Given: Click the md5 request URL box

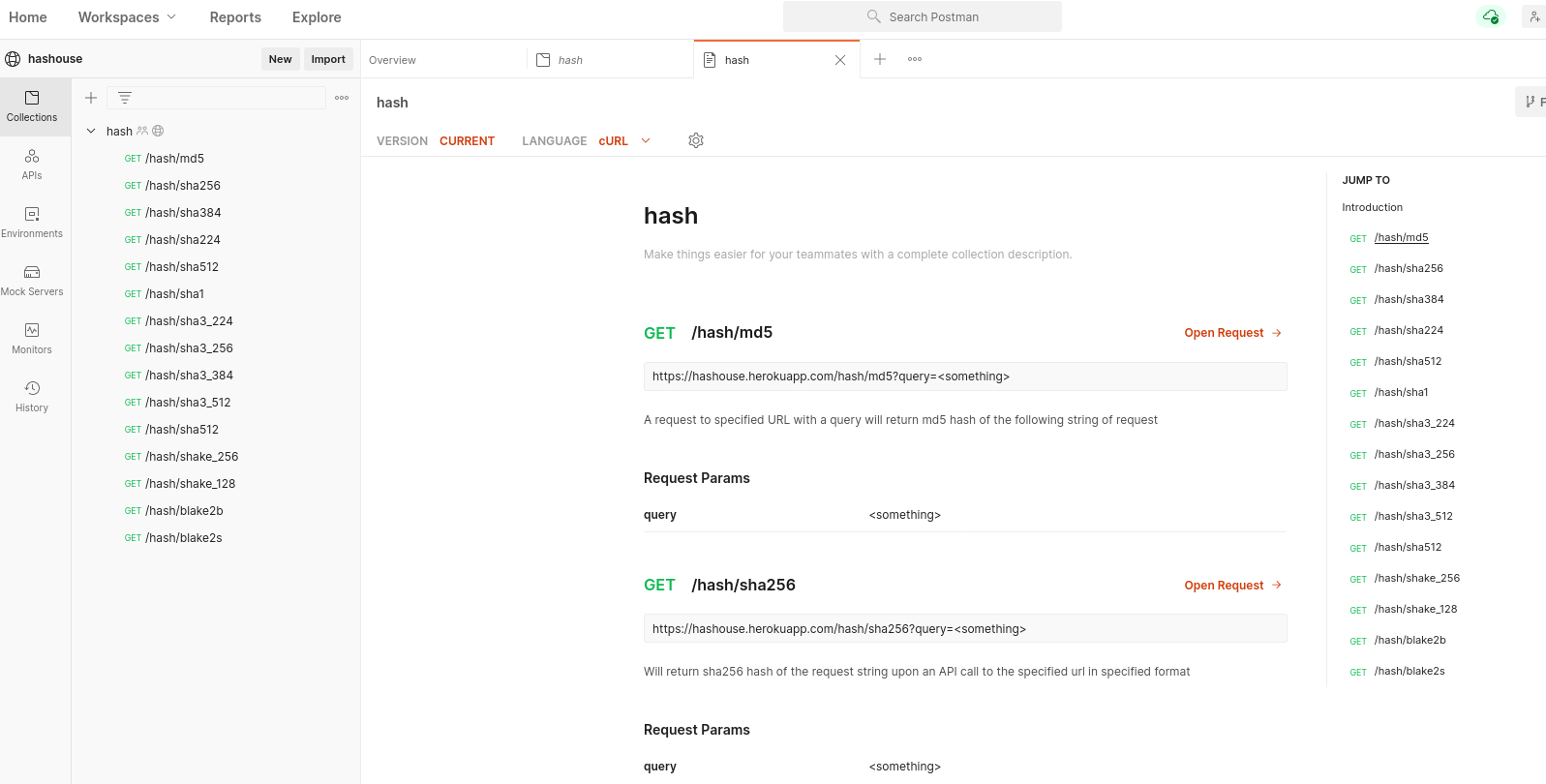Looking at the screenshot, I should 965,377.
